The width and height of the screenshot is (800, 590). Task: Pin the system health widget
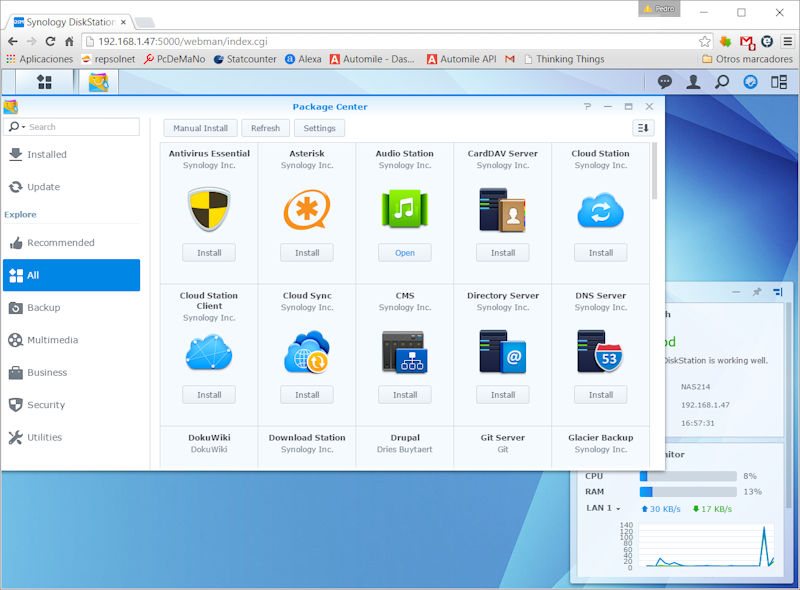pos(757,292)
